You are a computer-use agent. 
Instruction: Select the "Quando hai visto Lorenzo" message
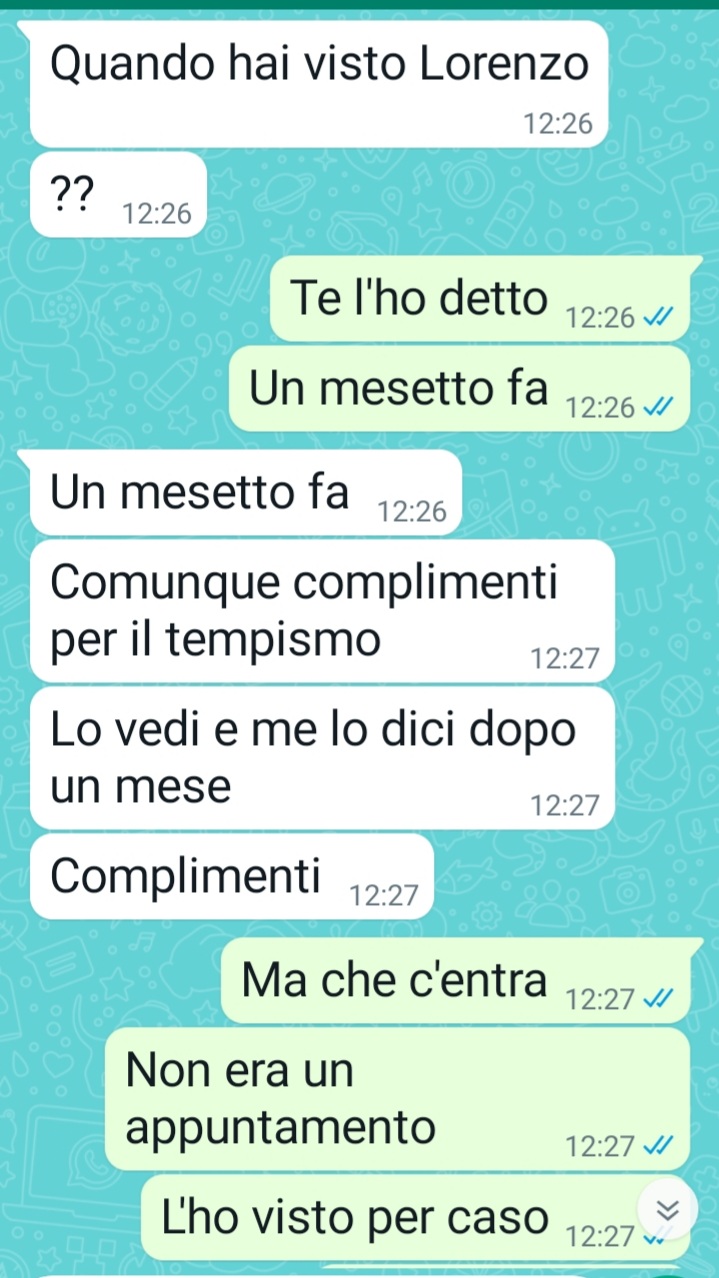pos(320,84)
